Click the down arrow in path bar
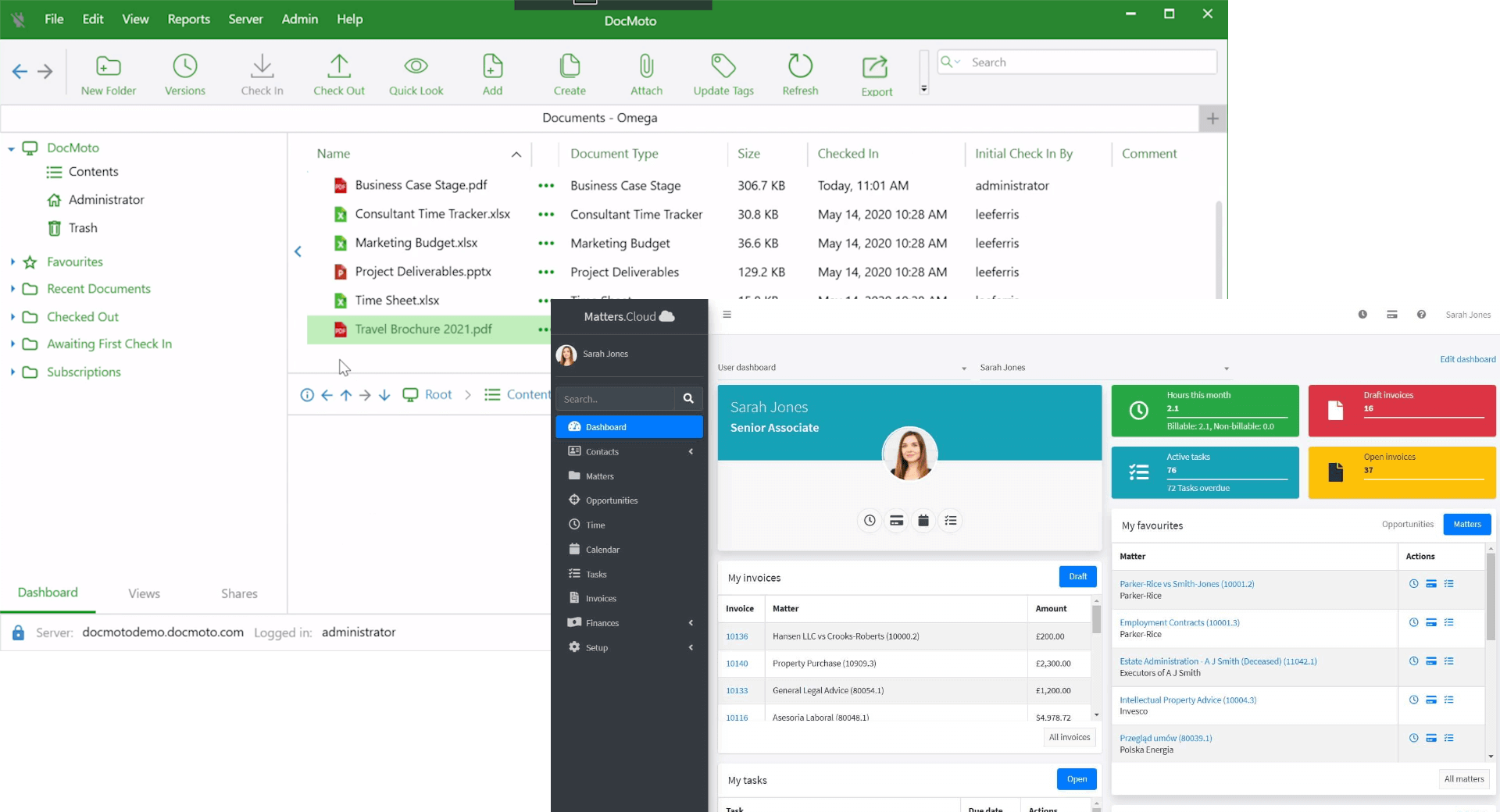The image size is (1500, 812). [x=384, y=395]
